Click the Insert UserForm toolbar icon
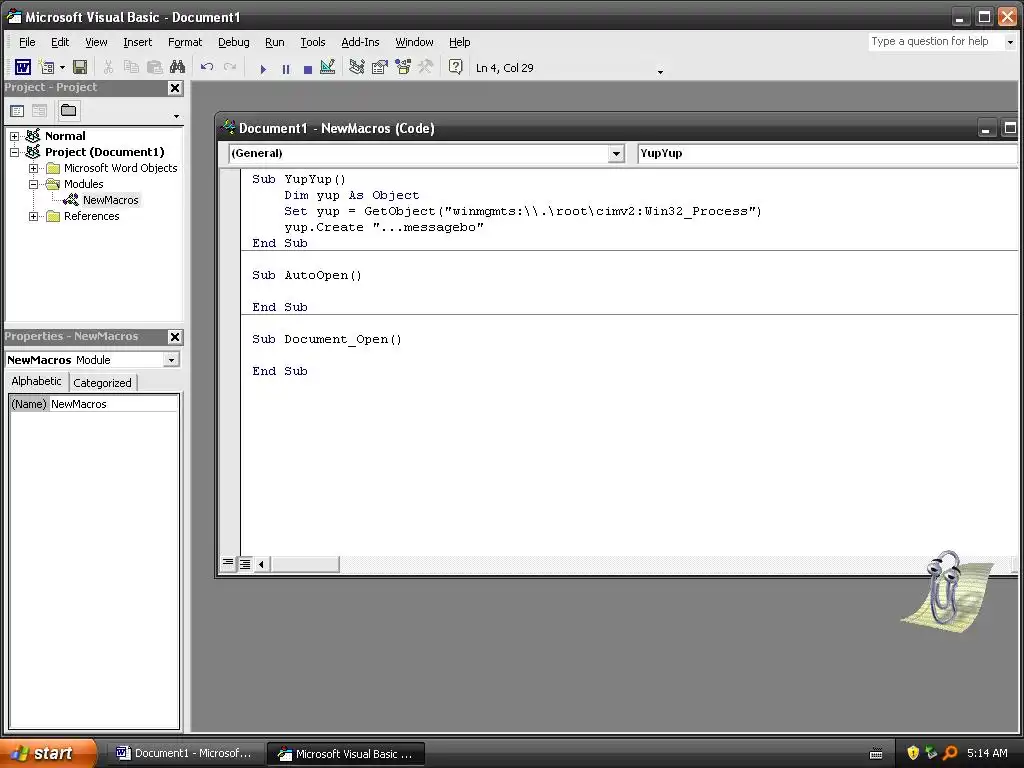1024x768 pixels. pos(47,67)
